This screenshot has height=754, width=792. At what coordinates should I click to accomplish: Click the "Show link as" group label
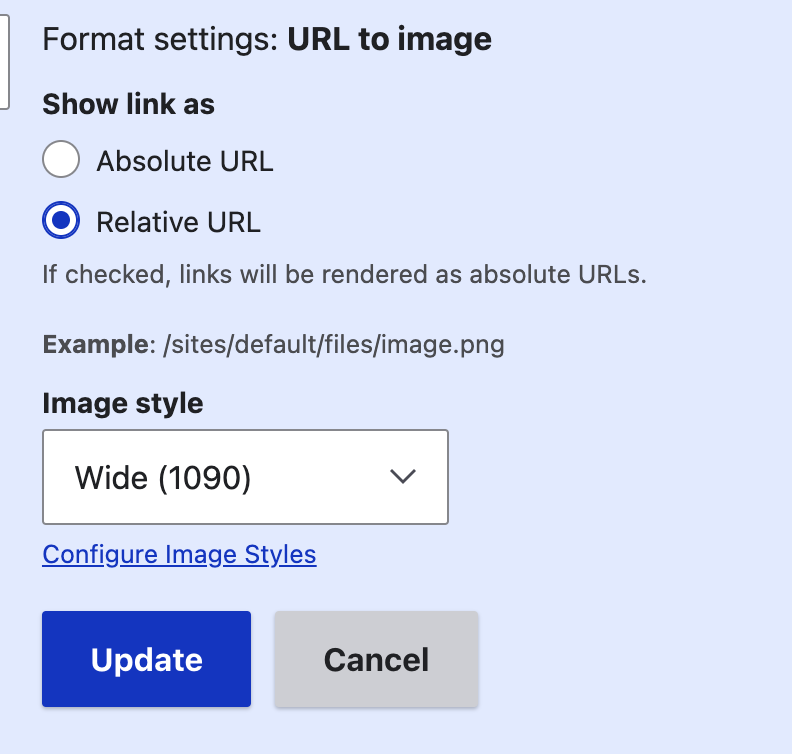tap(128, 104)
